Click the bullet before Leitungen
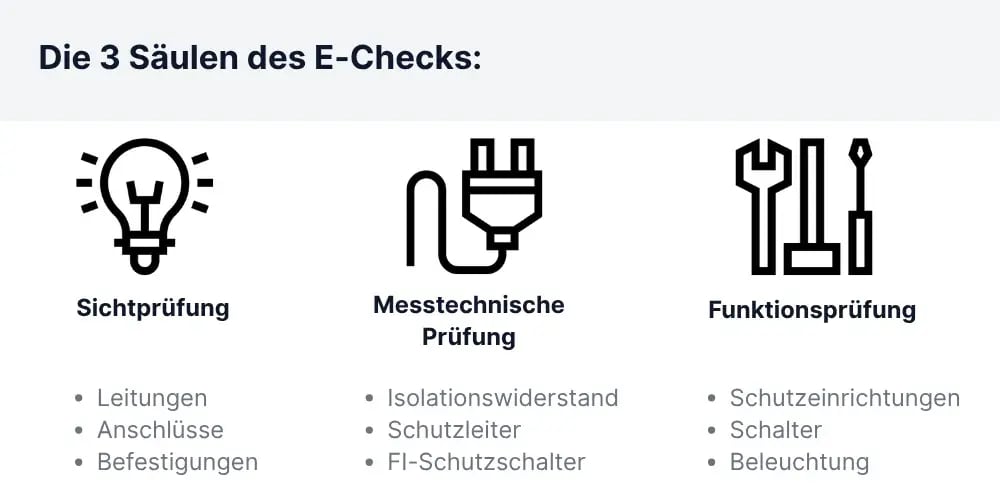The image size is (1000, 500). pyautogui.click(x=78, y=399)
